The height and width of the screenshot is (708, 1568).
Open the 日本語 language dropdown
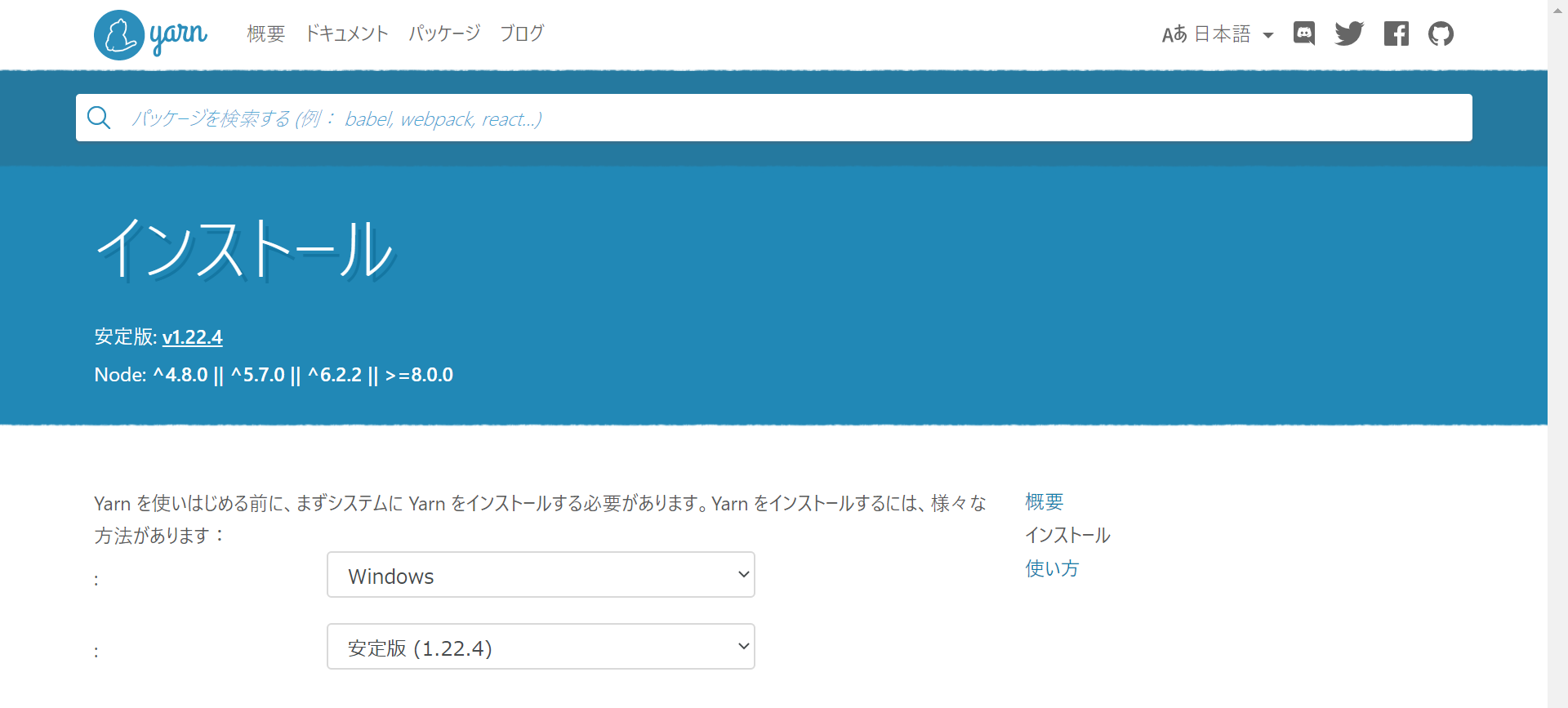coord(1223,33)
